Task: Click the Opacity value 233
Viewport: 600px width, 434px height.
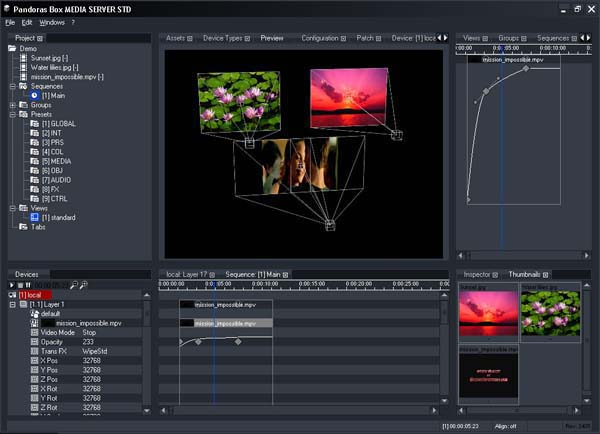Action: [88, 342]
